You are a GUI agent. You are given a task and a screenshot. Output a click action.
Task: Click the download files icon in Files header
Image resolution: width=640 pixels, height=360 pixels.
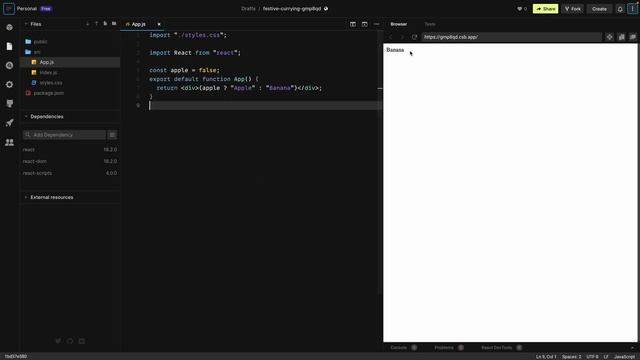coord(87,24)
